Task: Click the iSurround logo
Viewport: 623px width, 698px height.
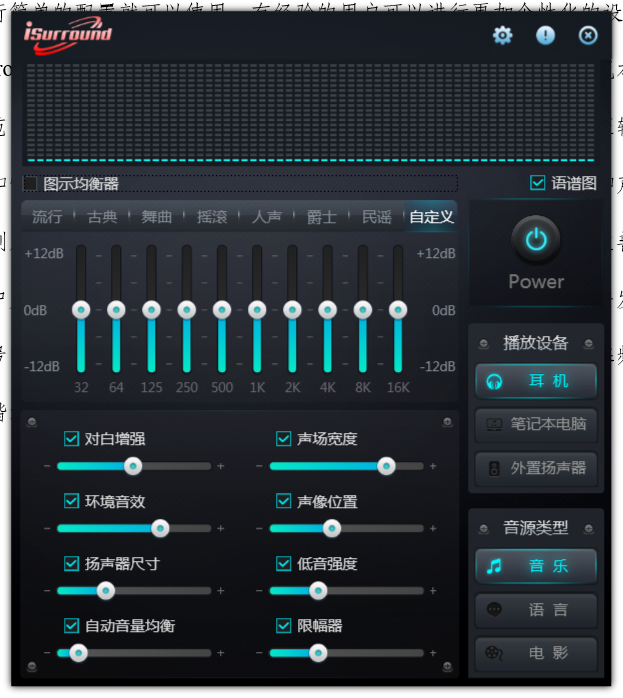Action: [x=68, y=37]
